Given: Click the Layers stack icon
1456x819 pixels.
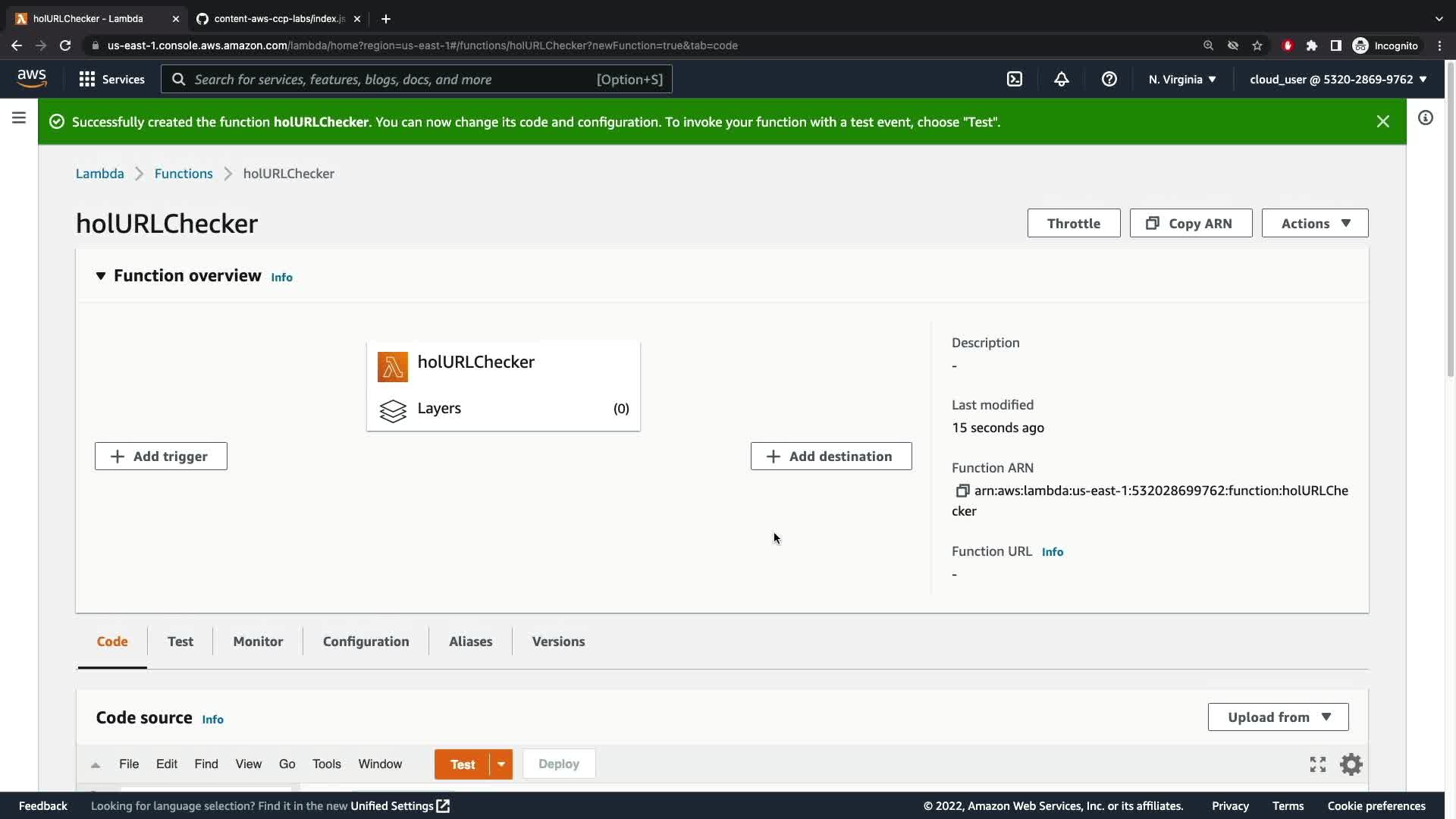Looking at the screenshot, I should tap(393, 410).
